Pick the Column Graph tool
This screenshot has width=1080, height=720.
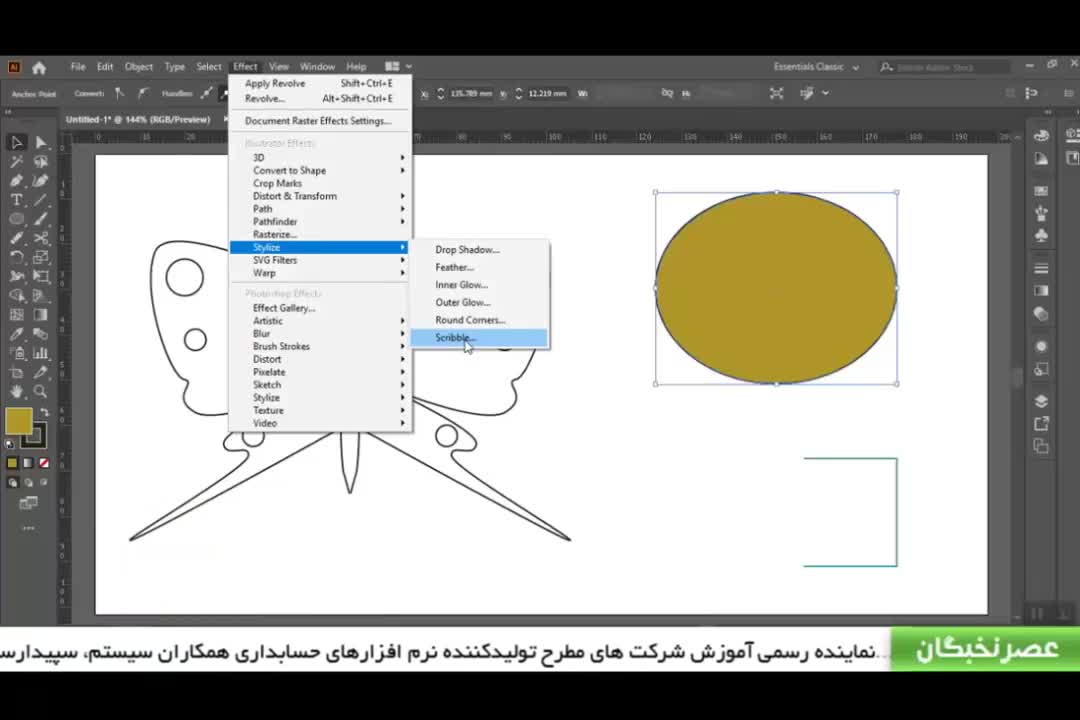pos(41,353)
